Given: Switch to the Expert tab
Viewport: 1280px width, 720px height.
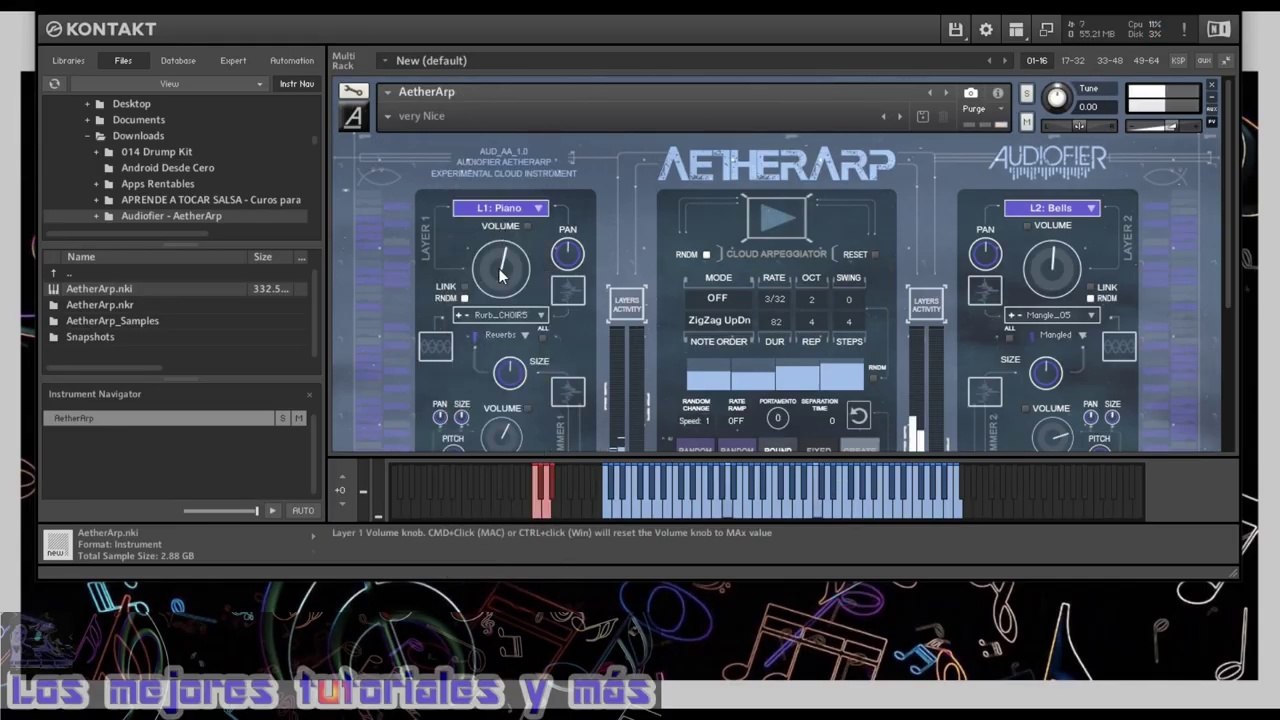Looking at the screenshot, I should pos(233,61).
